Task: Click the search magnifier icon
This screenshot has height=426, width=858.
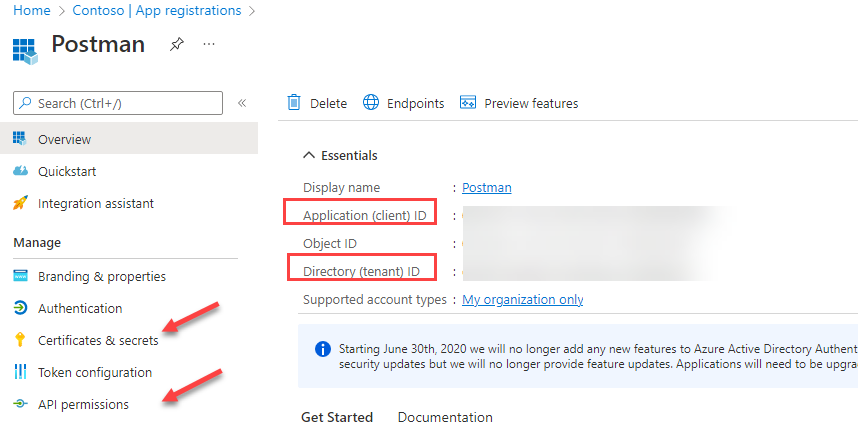Action: (25, 103)
